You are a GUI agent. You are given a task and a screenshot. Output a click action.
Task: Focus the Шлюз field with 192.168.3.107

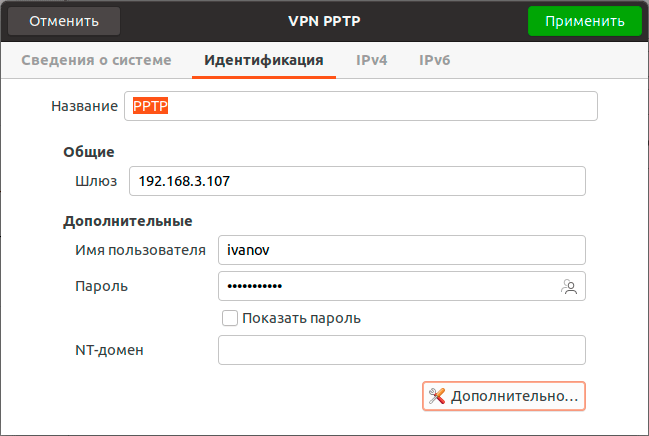point(357,181)
